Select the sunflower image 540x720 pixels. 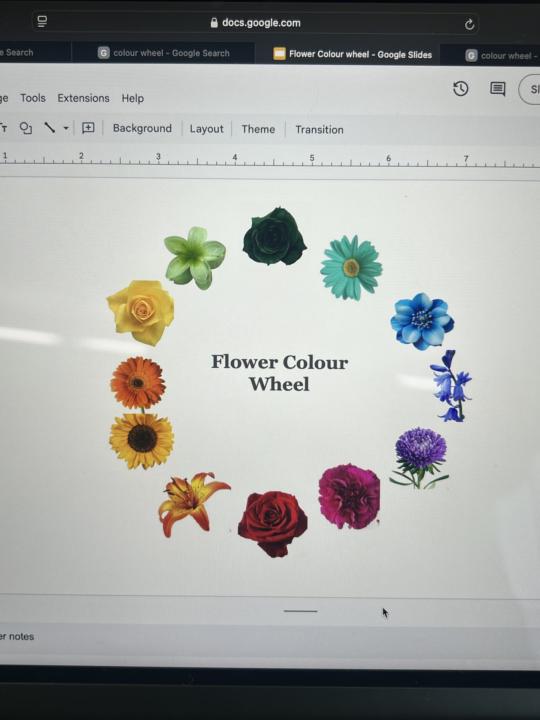[x=141, y=440]
